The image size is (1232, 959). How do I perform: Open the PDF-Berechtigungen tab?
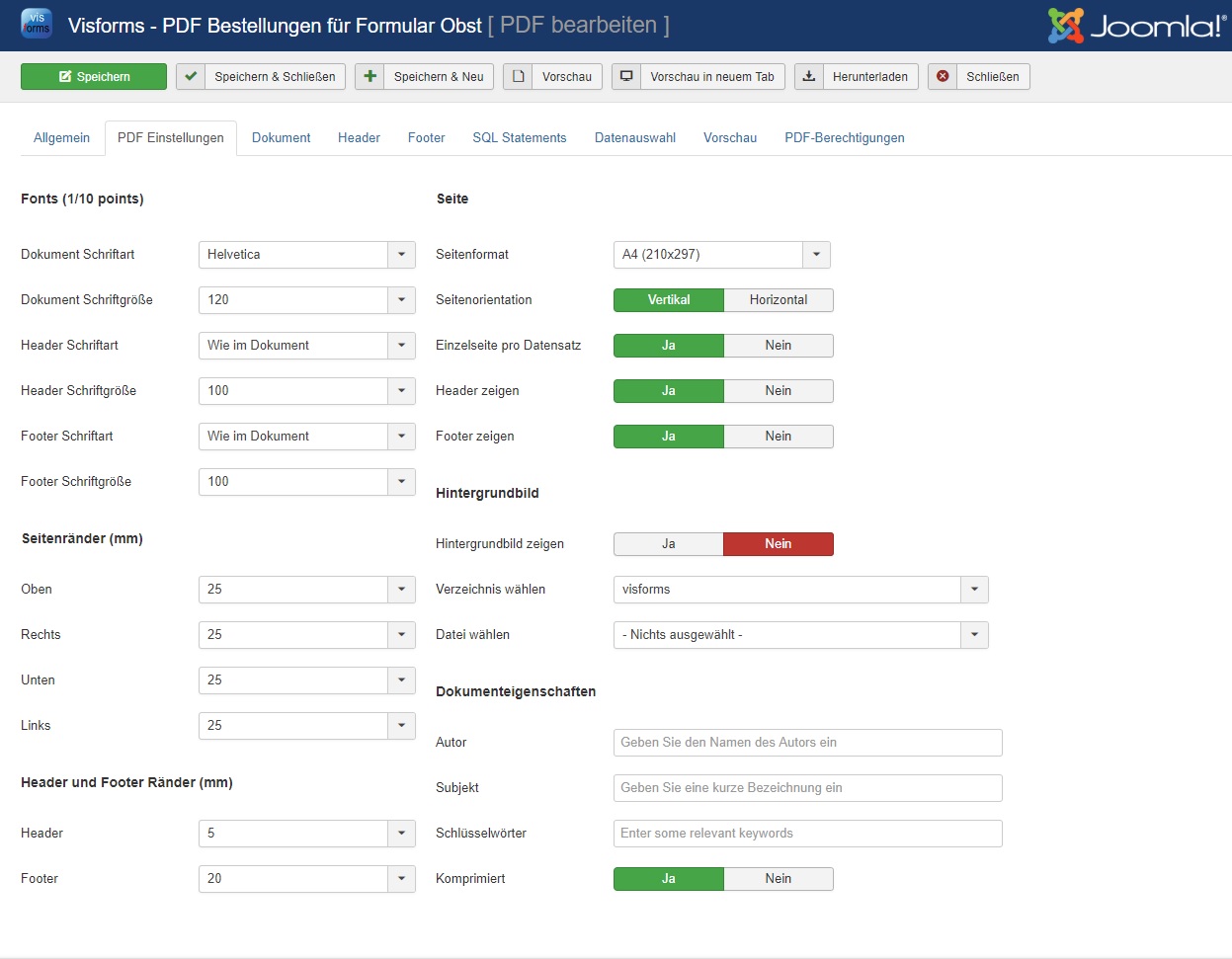pyautogui.click(x=844, y=138)
